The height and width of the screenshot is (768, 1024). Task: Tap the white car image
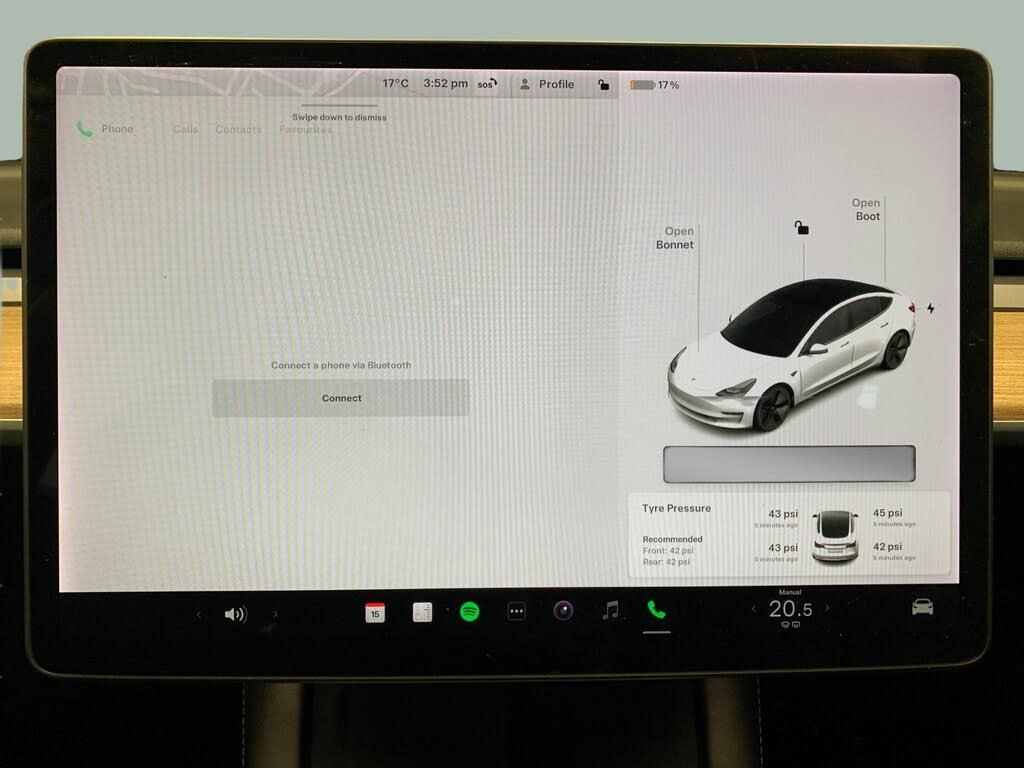(792, 355)
